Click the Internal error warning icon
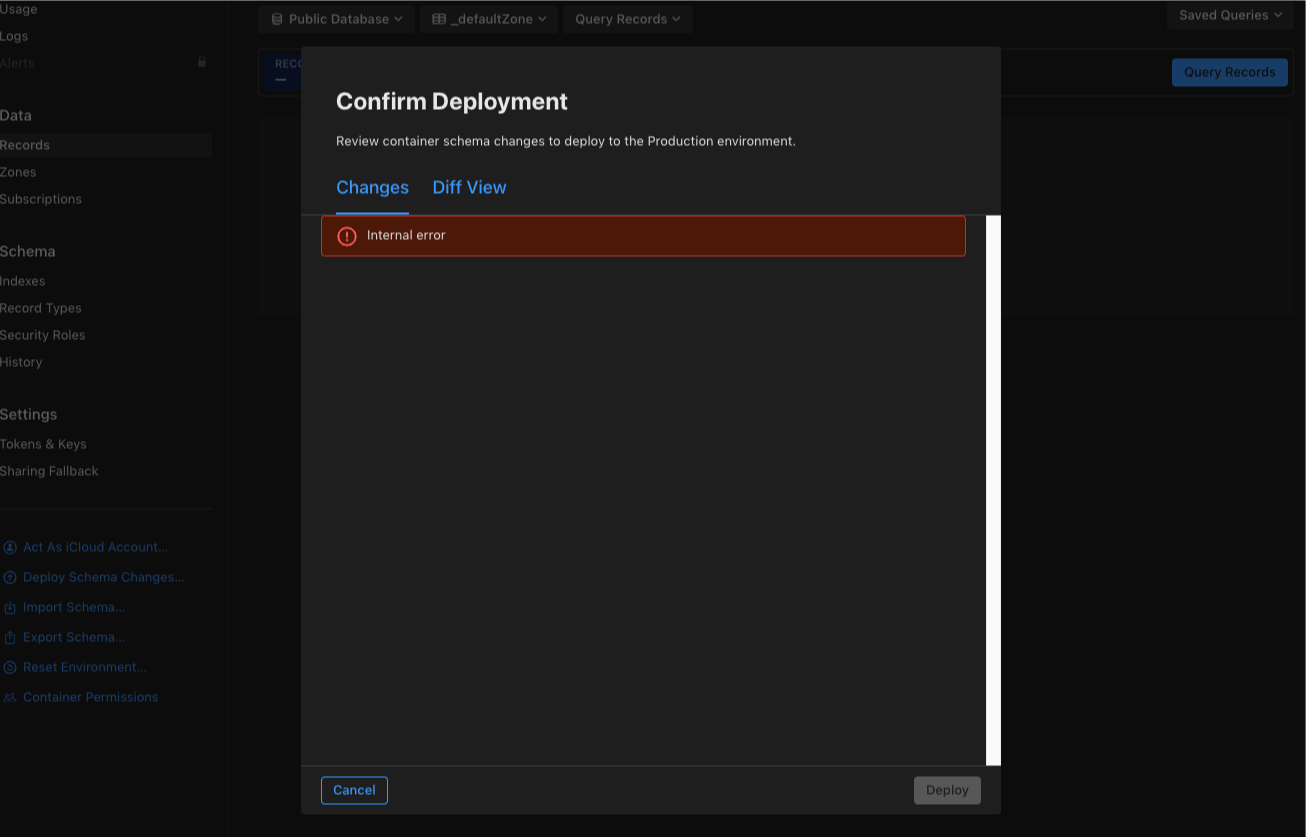The width and height of the screenshot is (1306, 837). tap(347, 236)
